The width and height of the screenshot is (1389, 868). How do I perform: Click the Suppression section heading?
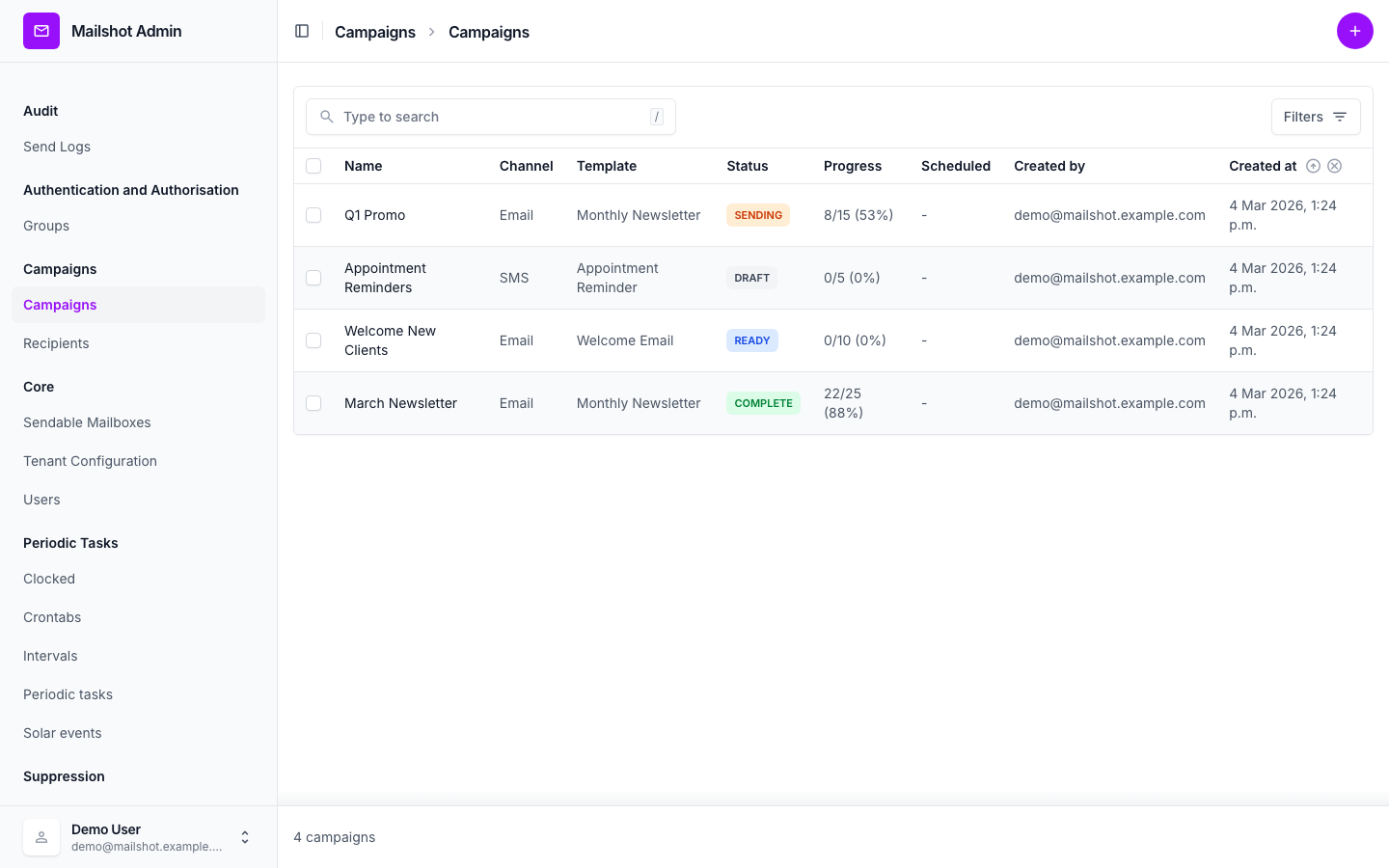[64, 776]
